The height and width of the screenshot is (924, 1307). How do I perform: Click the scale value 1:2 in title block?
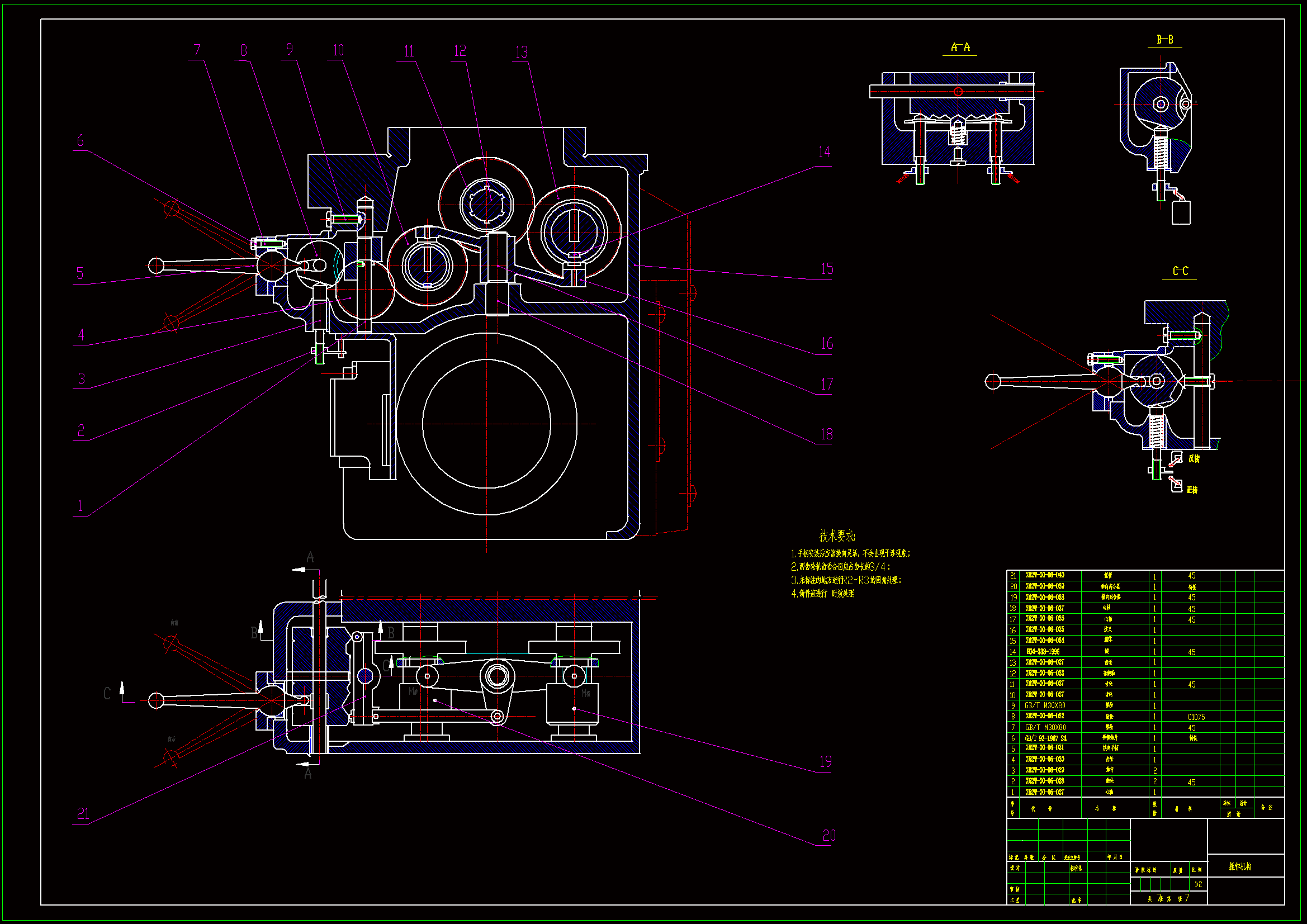click(x=1197, y=884)
